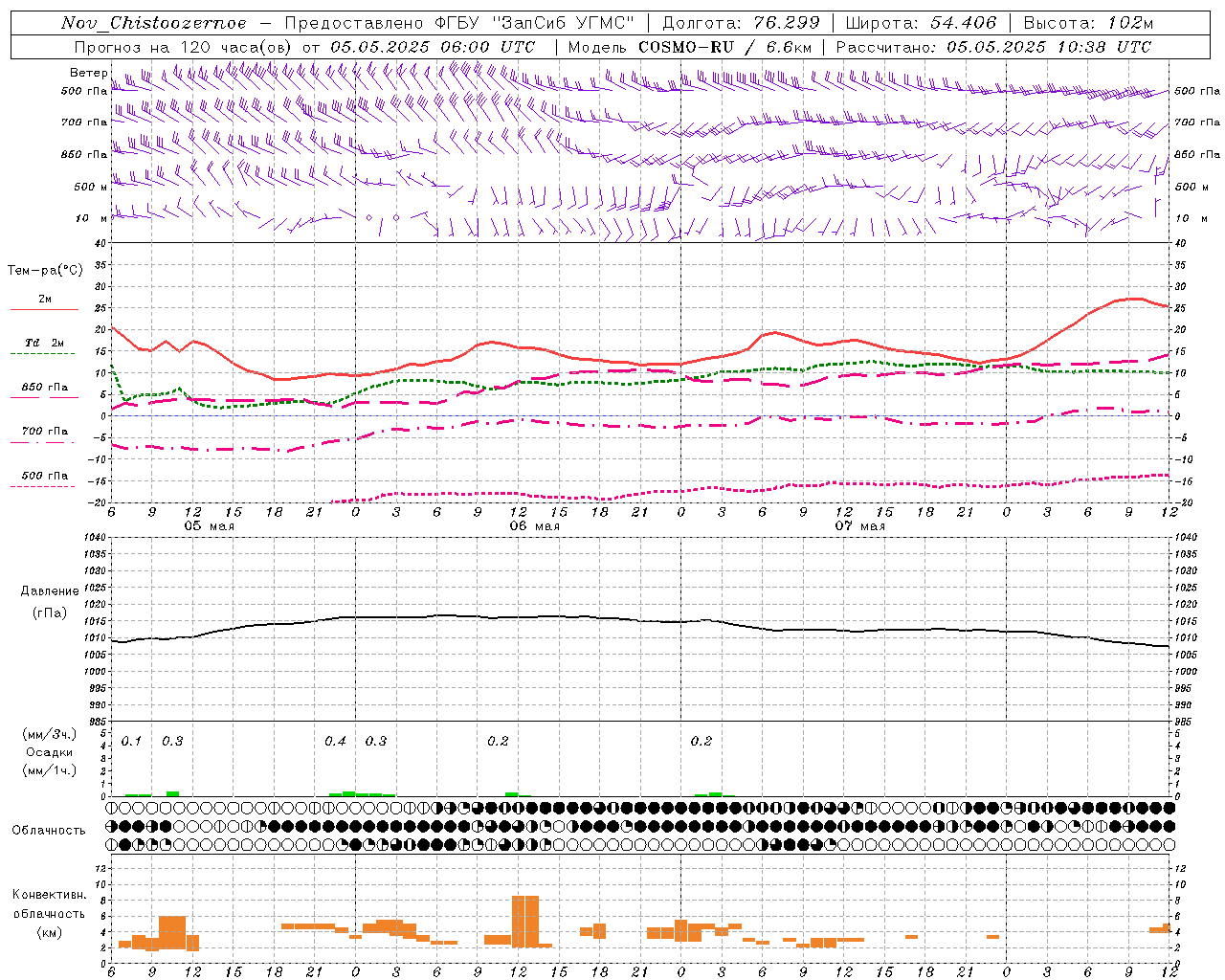
Task: Click the 'Ветер' wind panel label
Action: [x=89, y=73]
